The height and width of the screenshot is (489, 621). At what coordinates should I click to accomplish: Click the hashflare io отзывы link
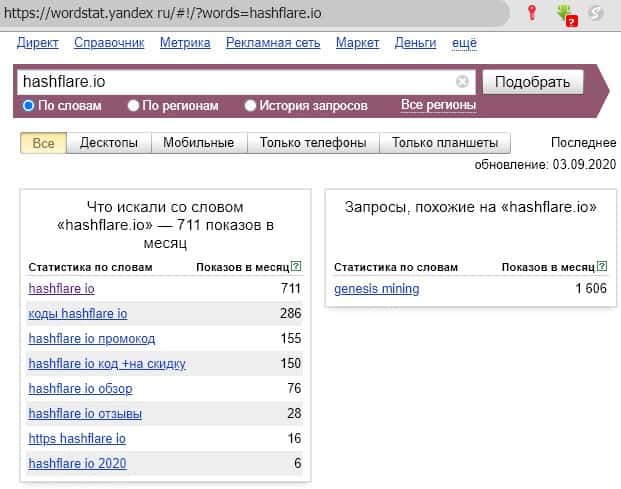[x=85, y=414]
